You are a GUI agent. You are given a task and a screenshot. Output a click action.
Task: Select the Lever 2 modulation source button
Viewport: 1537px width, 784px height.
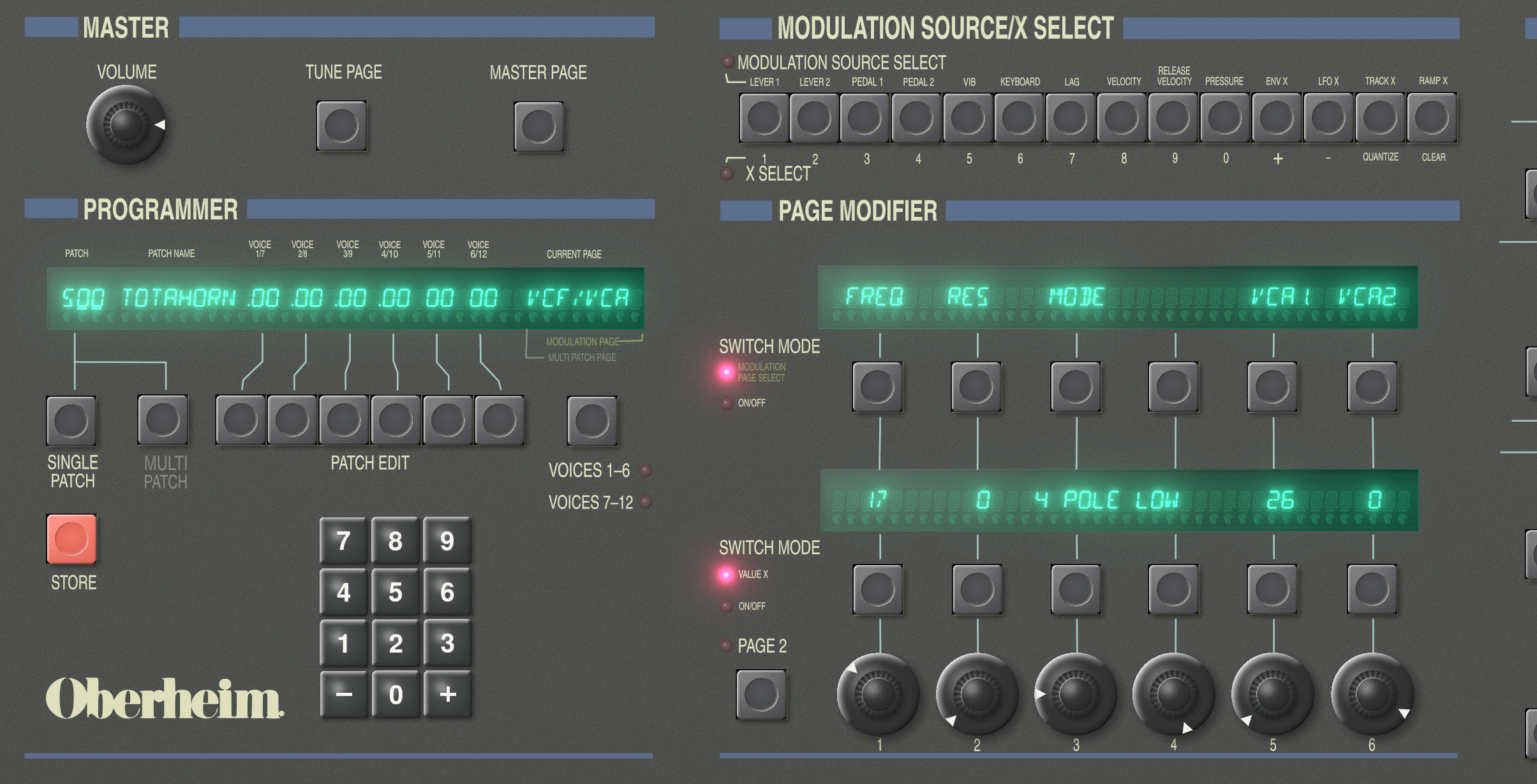point(814,118)
